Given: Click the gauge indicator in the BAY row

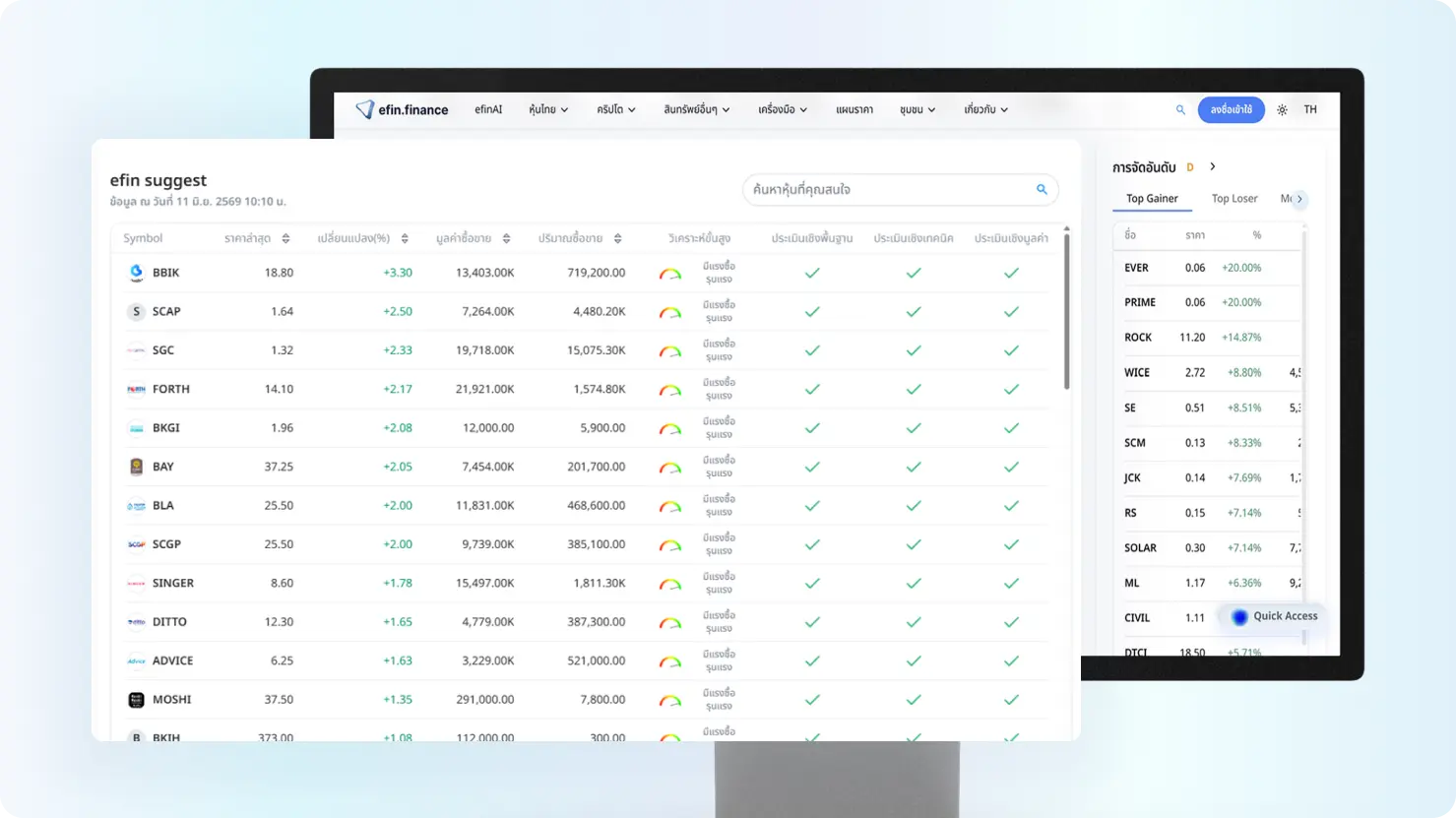Looking at the screenshot, I should [670, 468].
